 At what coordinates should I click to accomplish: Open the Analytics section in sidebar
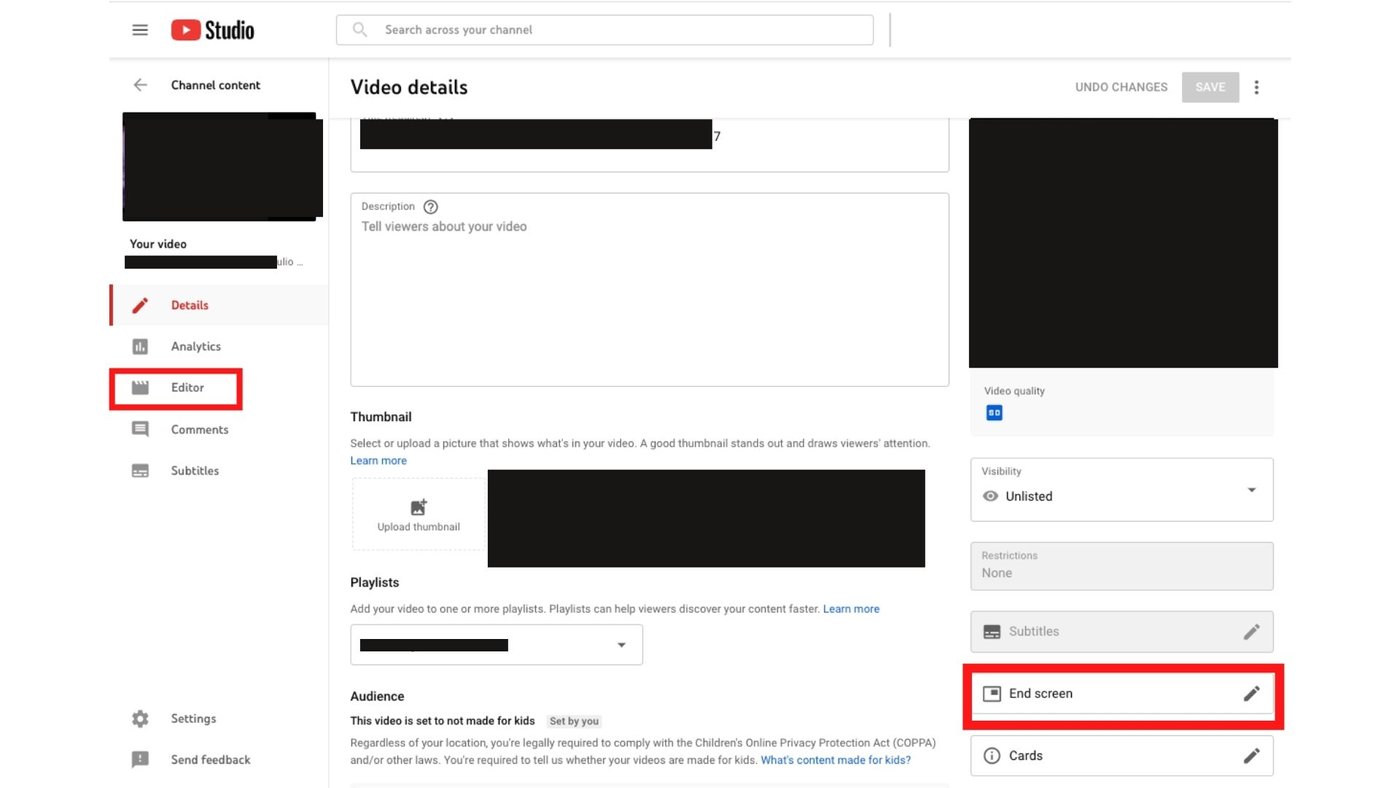[195, 346]
